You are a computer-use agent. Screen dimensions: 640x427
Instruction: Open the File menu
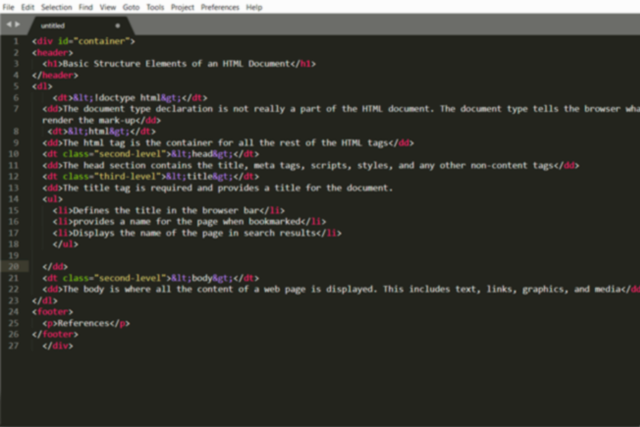click(x=8, y=6)
